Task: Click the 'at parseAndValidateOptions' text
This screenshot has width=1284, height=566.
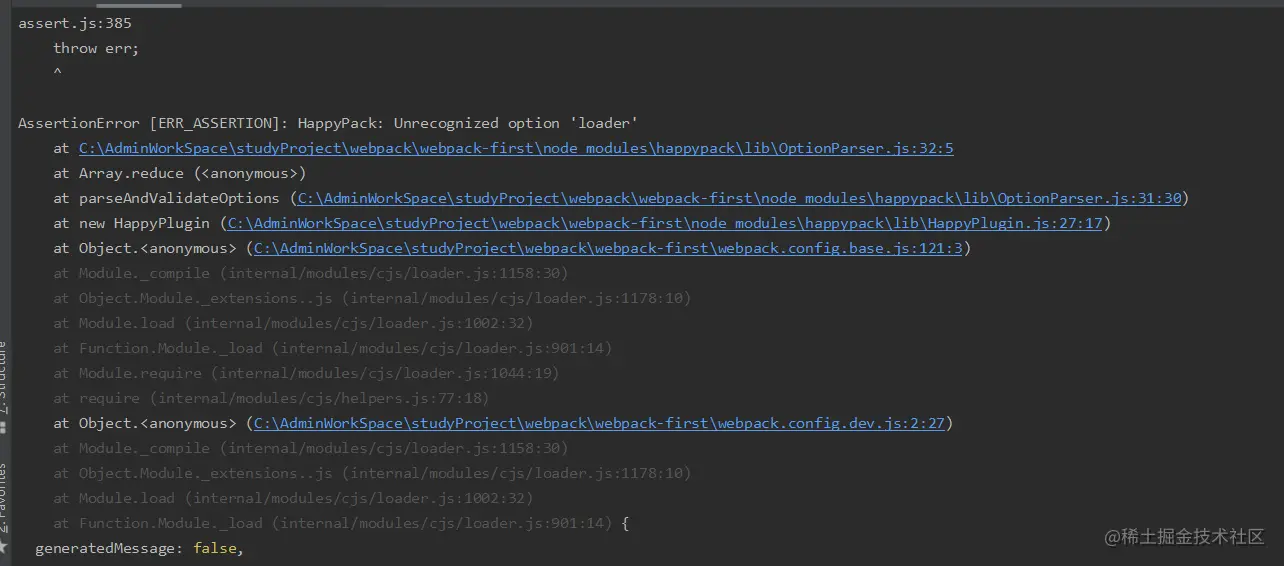Action: 167,198
